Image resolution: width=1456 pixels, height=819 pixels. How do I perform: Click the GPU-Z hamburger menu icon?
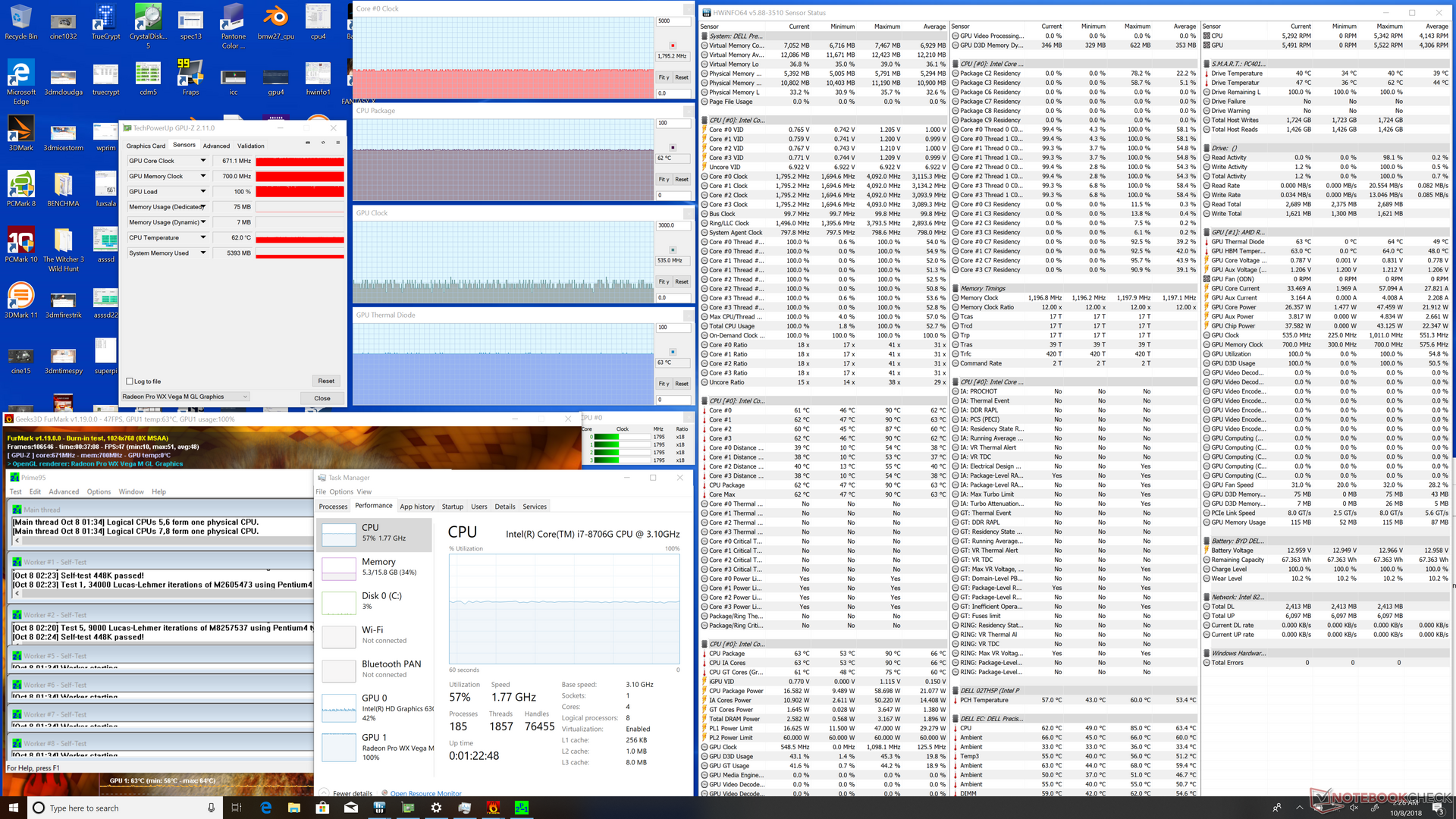coord(337,143)
